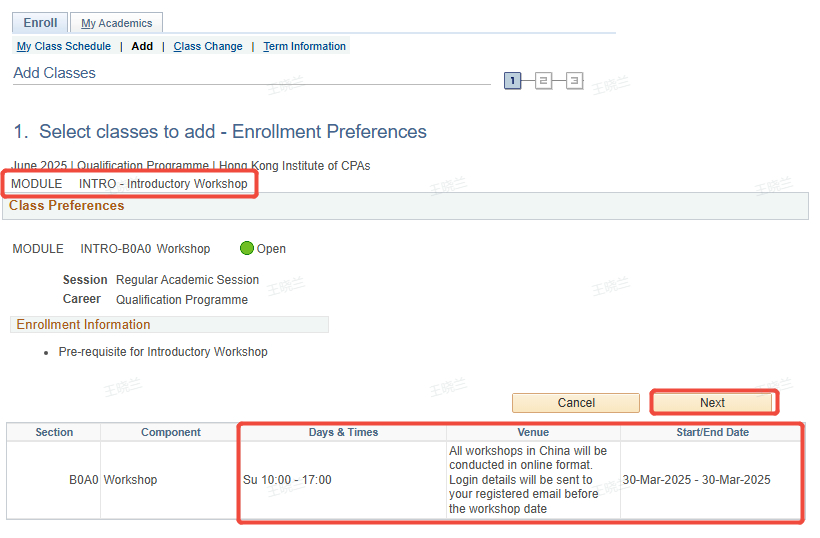
Task: Select the B0A0 section cell
Action: [x=83, y=480]
